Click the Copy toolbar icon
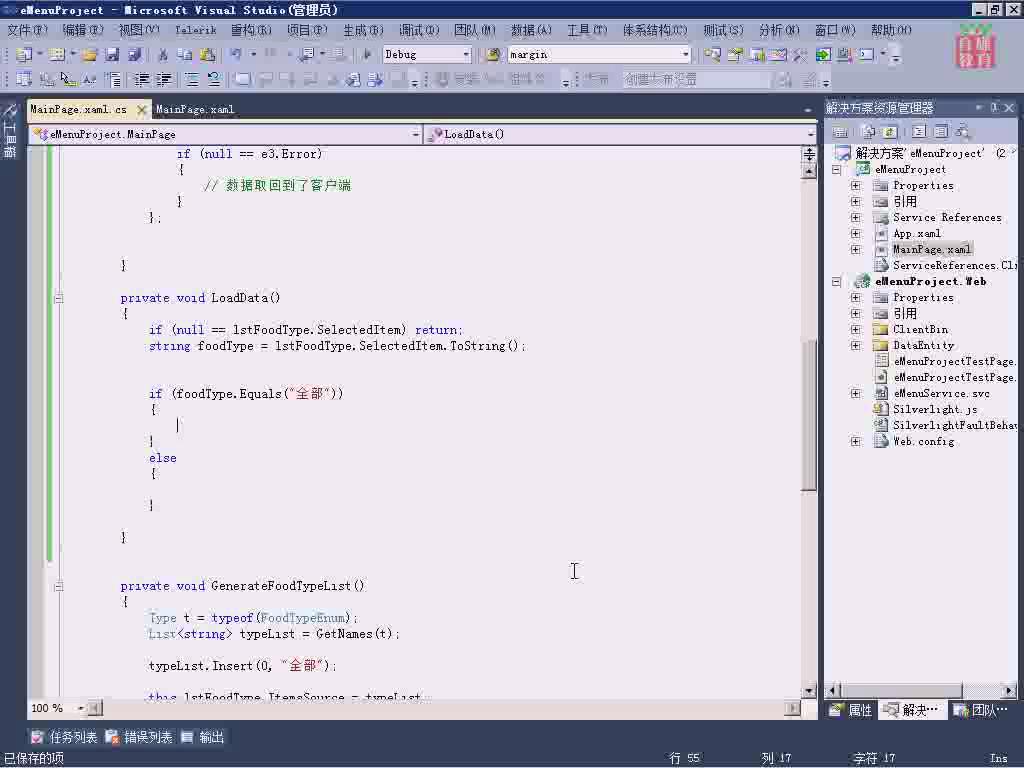Viewport: 1024px width, 768px height. point(185,55)
